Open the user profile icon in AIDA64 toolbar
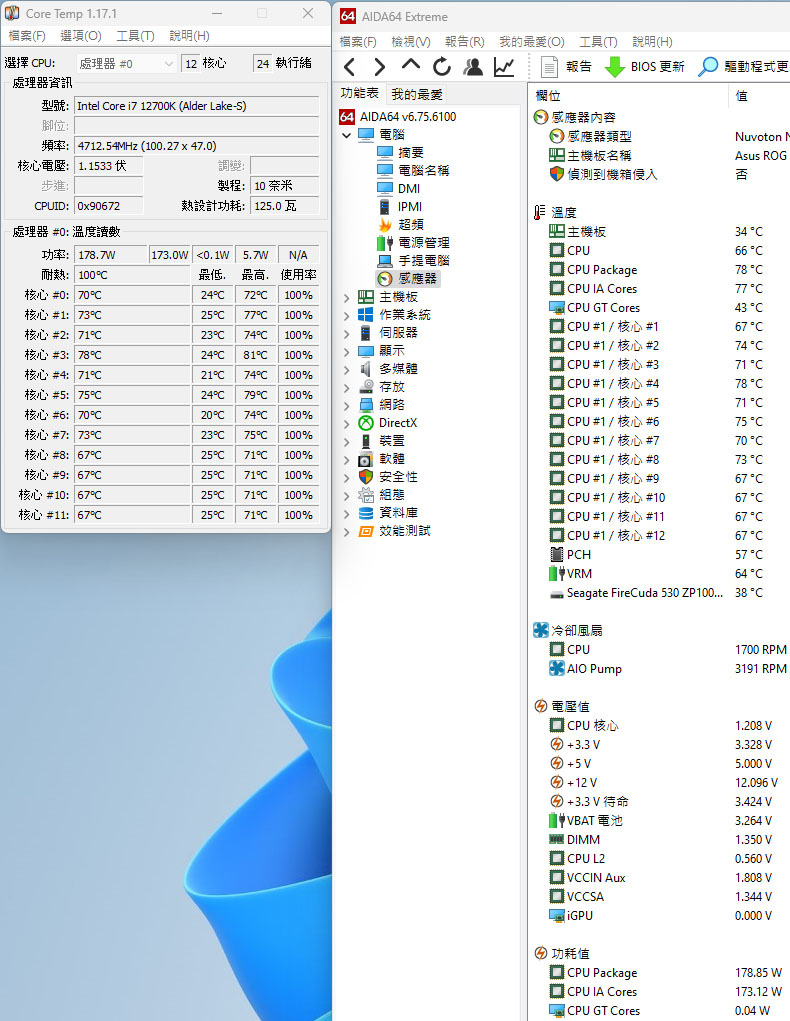This screenshot has width=790, height=1021. [x=473, y=66]
